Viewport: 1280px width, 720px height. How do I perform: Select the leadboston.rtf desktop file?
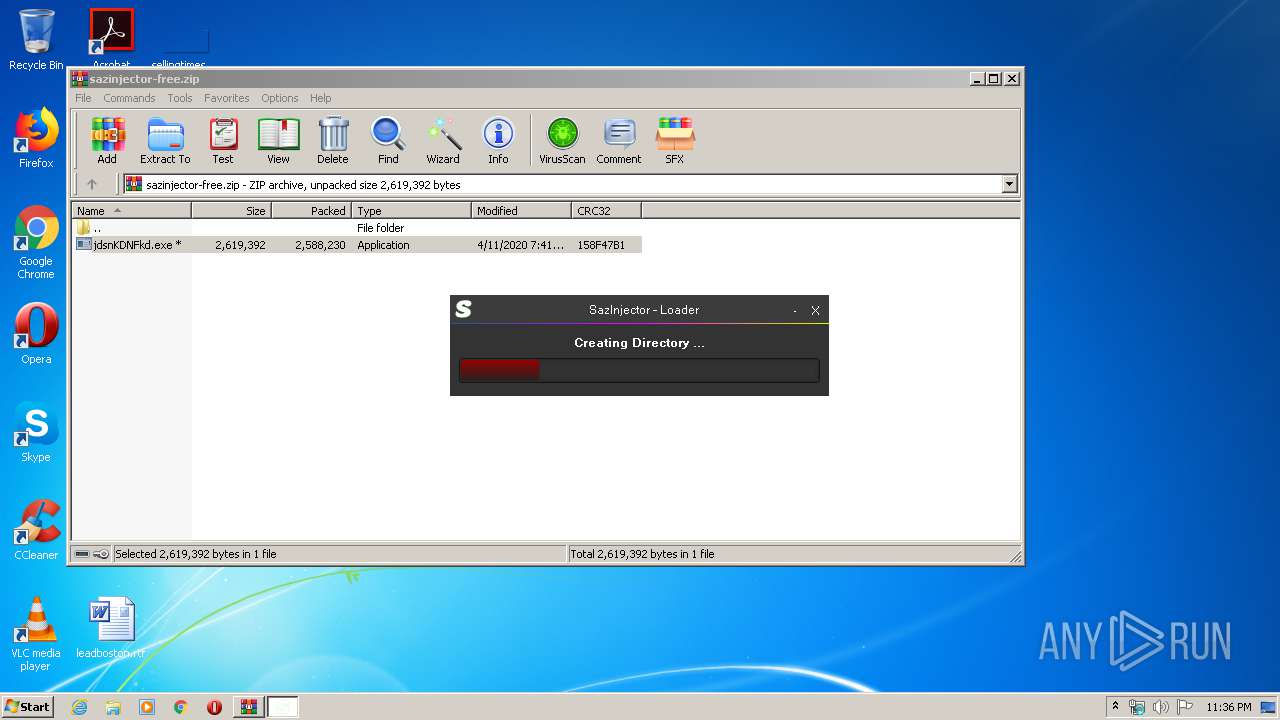tap(111, 628)
